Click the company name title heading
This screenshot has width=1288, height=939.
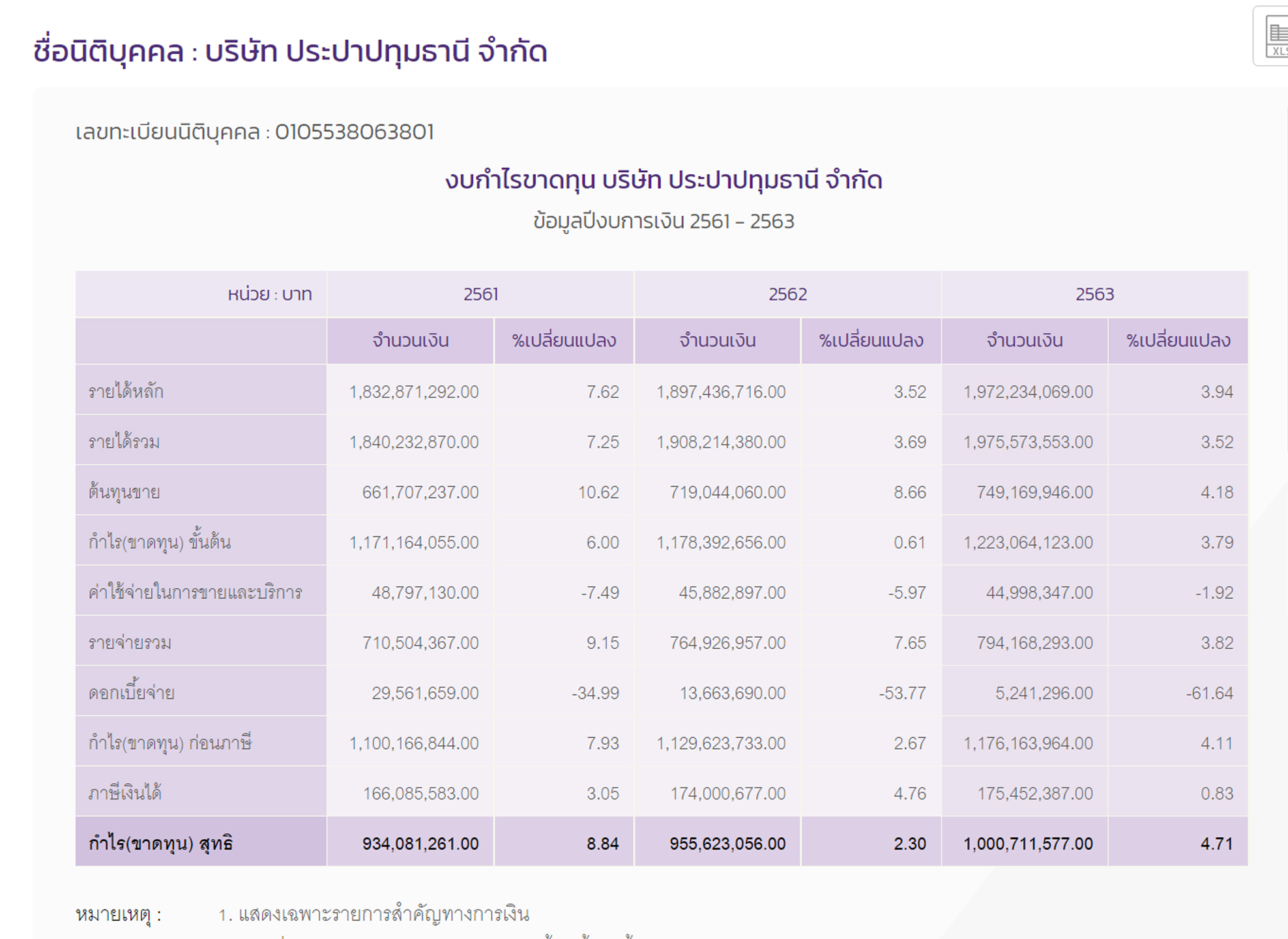click(290, 52)
